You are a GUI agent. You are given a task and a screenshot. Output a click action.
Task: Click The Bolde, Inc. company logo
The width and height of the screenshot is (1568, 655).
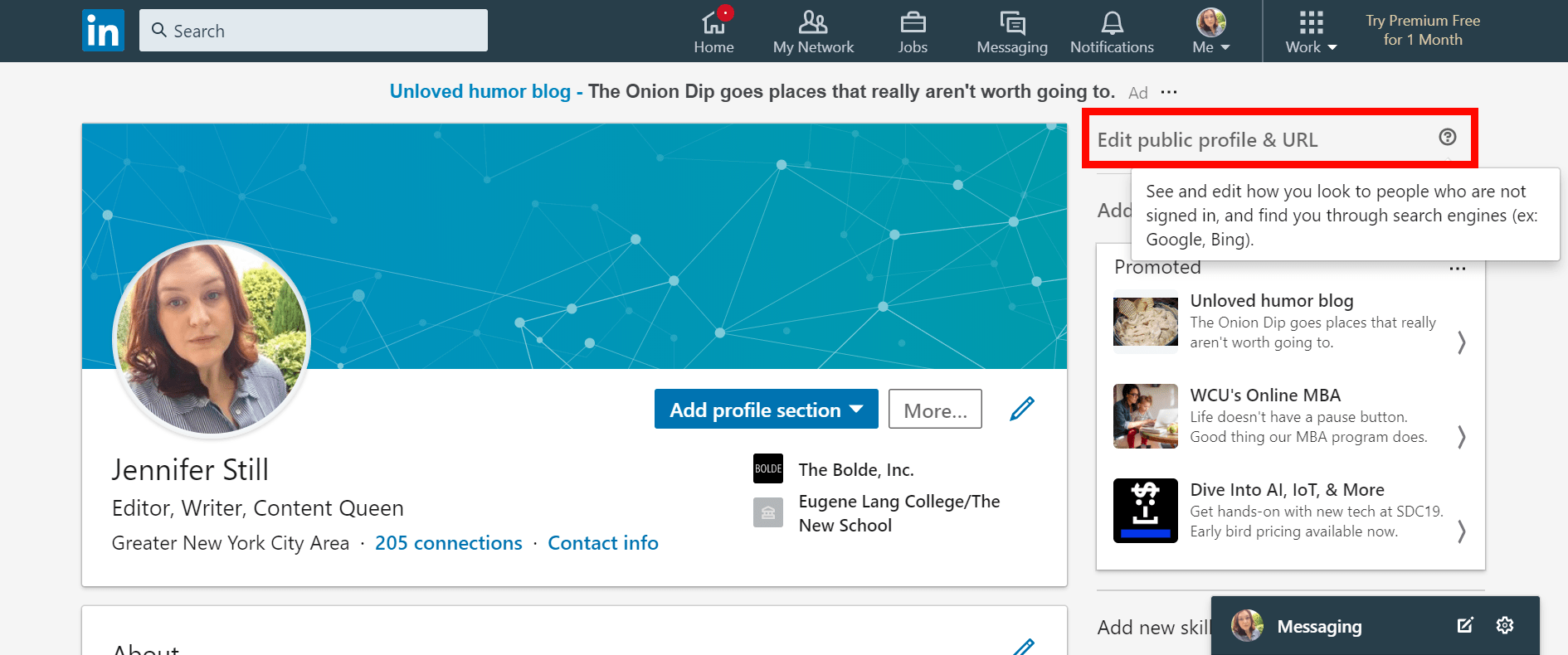768,468
